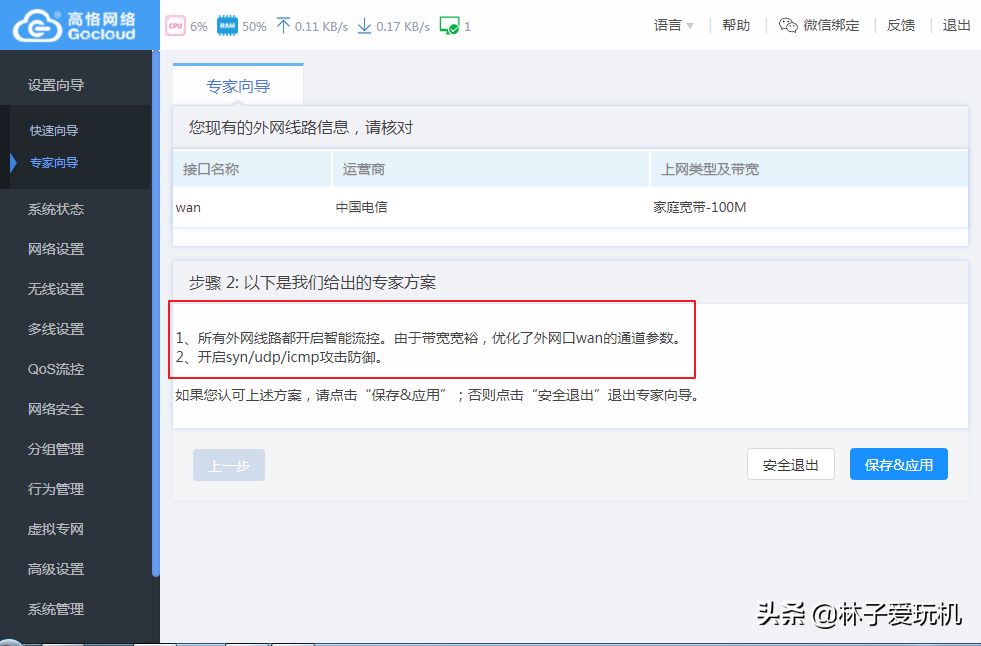Expand 设置向导 in the sidebar
The image size is (981, 646).
56,85
